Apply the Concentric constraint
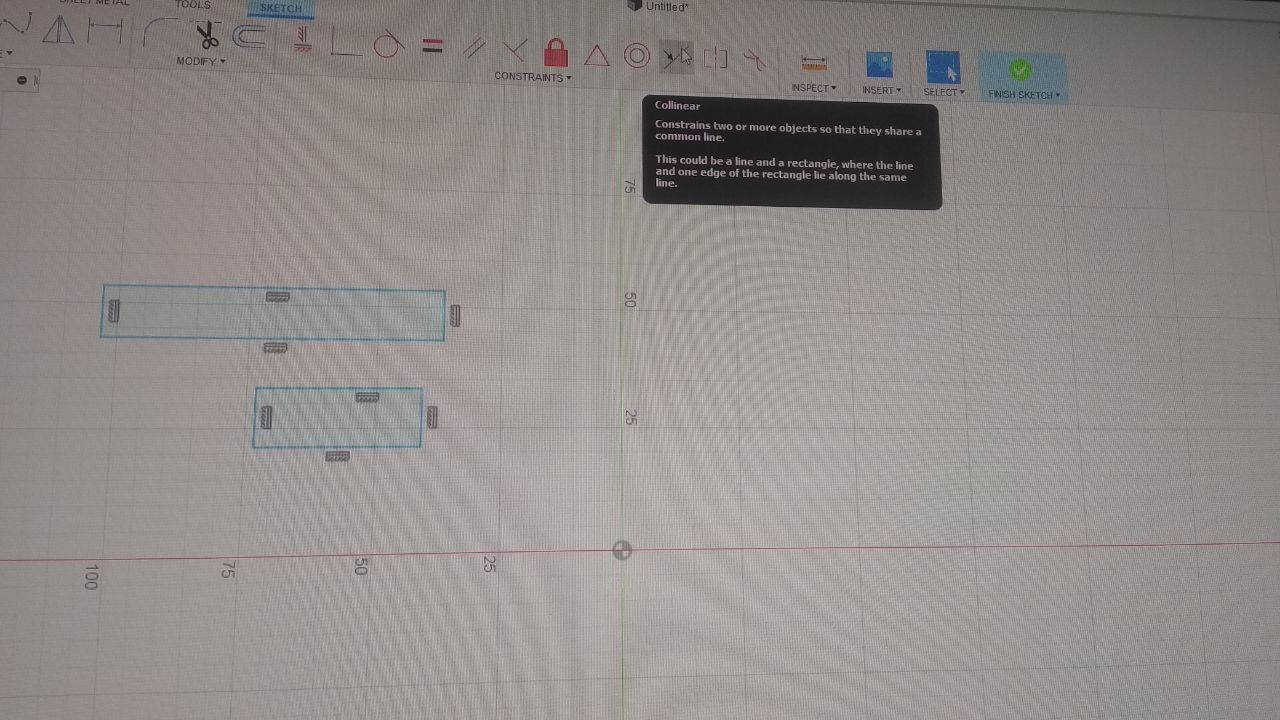Image resolution: width=1280 pixels, height=720 pixels. pyautogui.click(x=636, y=56)
